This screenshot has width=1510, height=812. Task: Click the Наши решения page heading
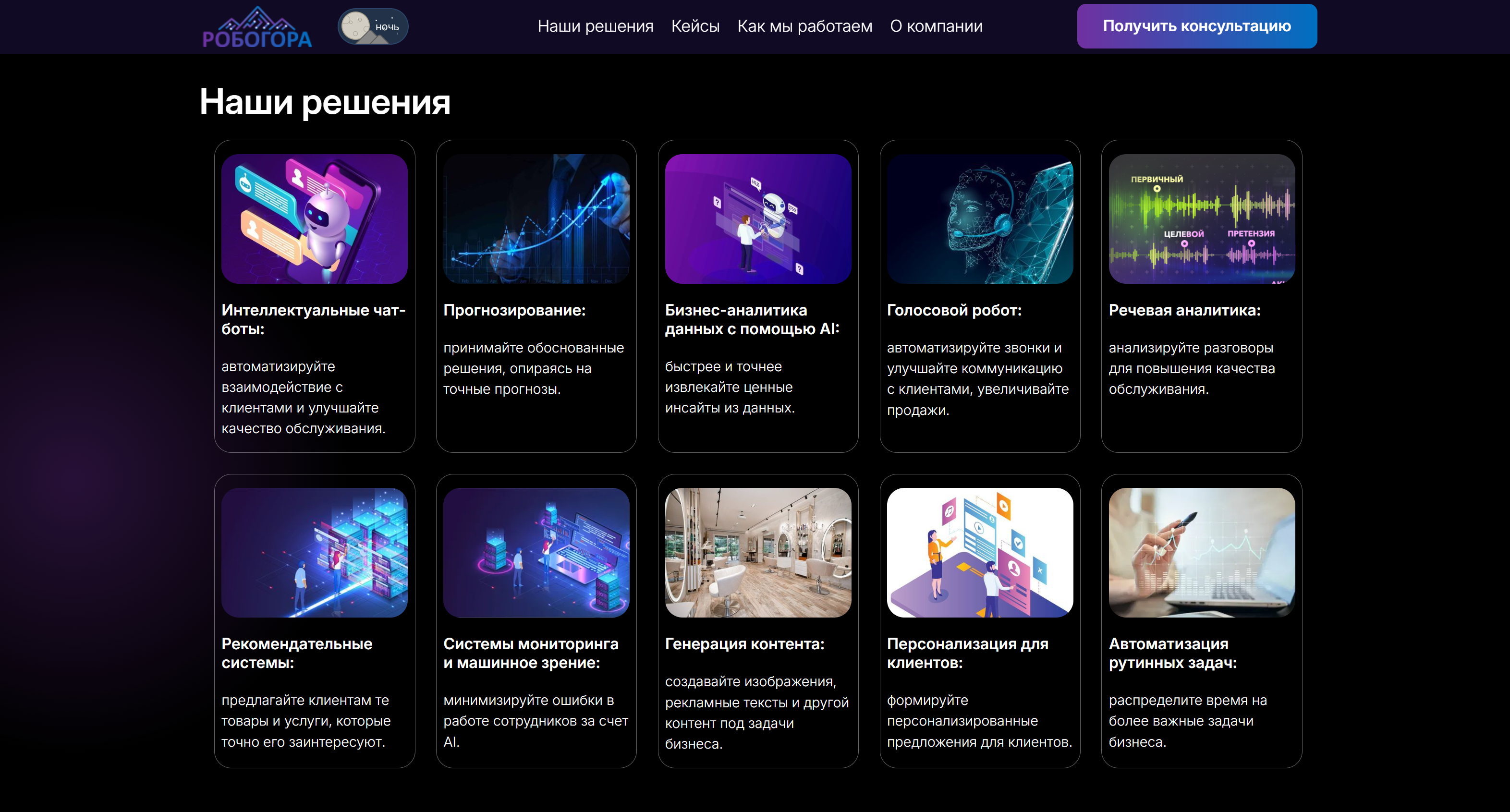click(x=325, y=102)
